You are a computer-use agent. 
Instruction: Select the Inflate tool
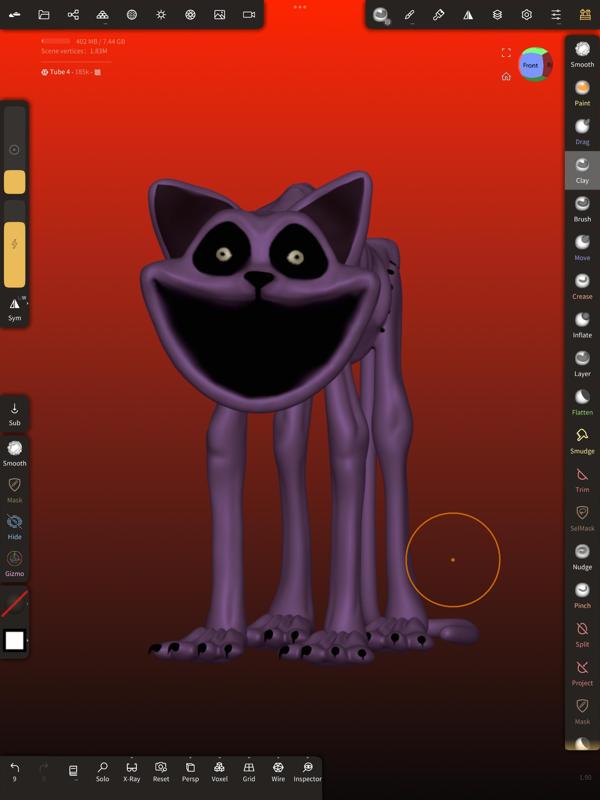[x=582, y=325]
